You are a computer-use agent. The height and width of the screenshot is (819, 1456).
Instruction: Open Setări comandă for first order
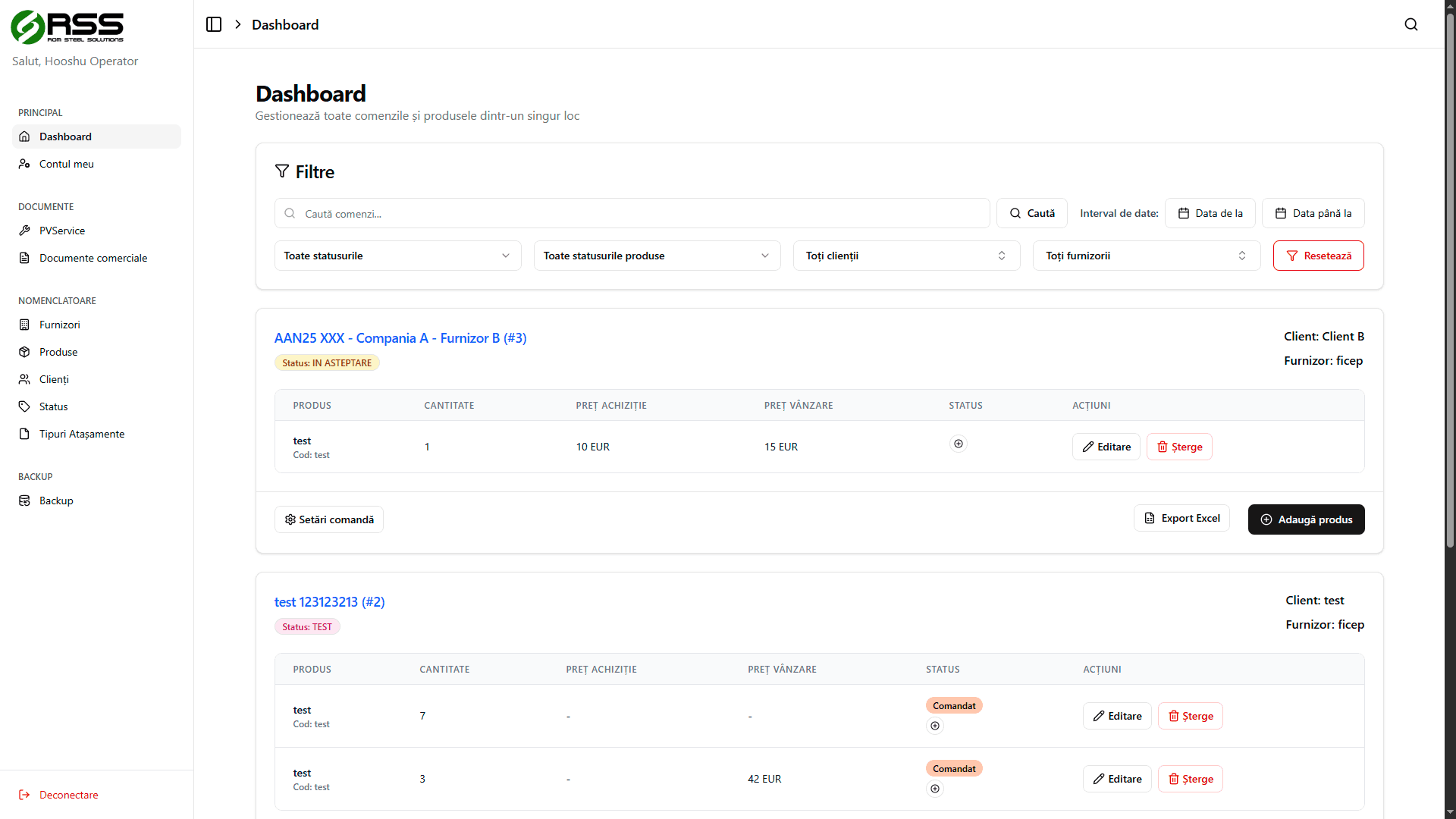[x=329, y=519]
